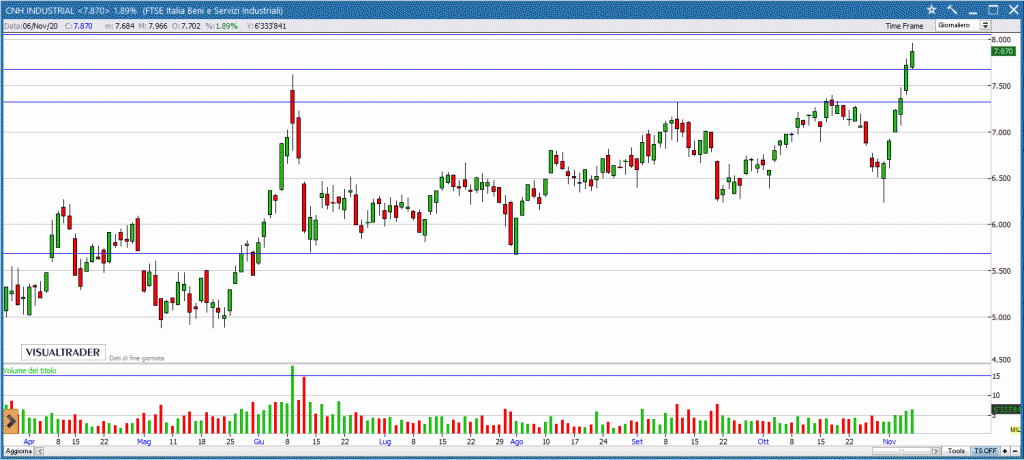Zoom in with the plus button
This screenshot has height=460, width=1024.
[x=1005, y=452]
